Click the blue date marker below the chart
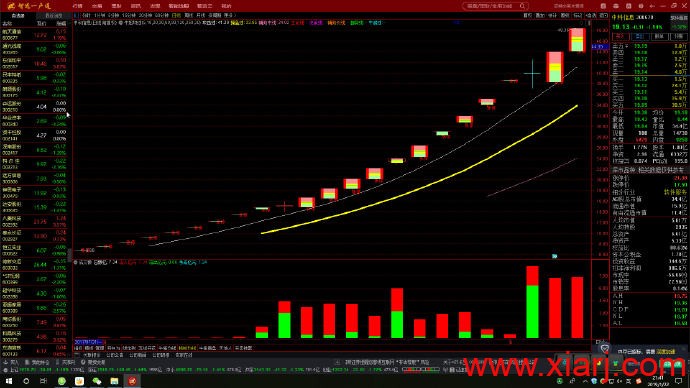Viewport: 690px width, 388px height. (88, 342)
